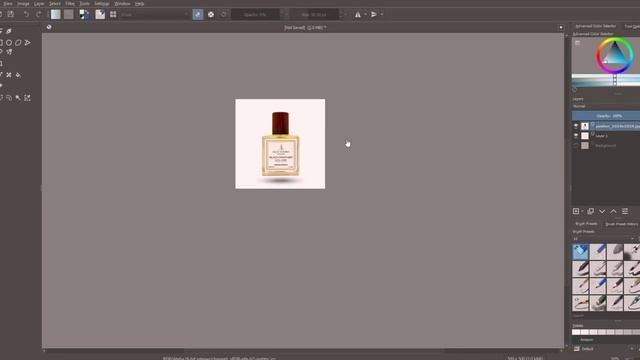The height and width of the screenshot is (360, 640).
Task: Hide the top image layer via eye icon
Action: coord(576,126)
